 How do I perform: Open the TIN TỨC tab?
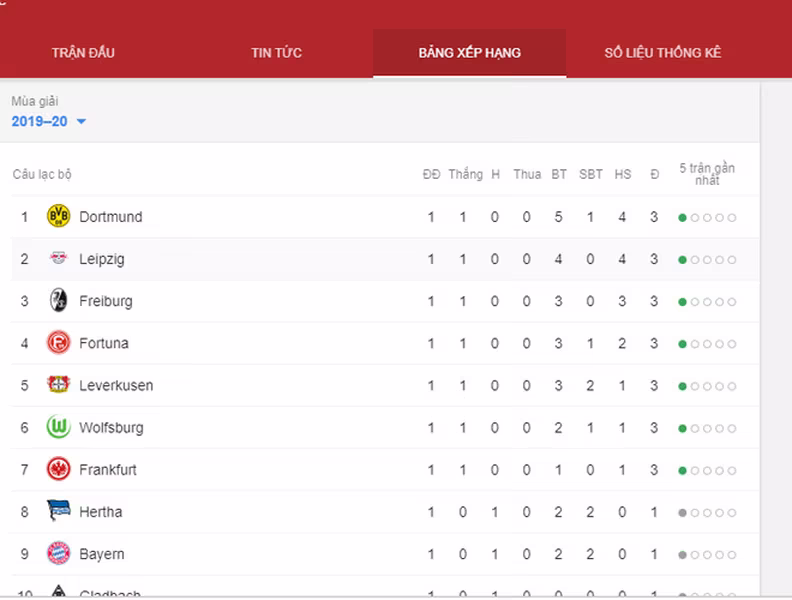click(276, 52)
